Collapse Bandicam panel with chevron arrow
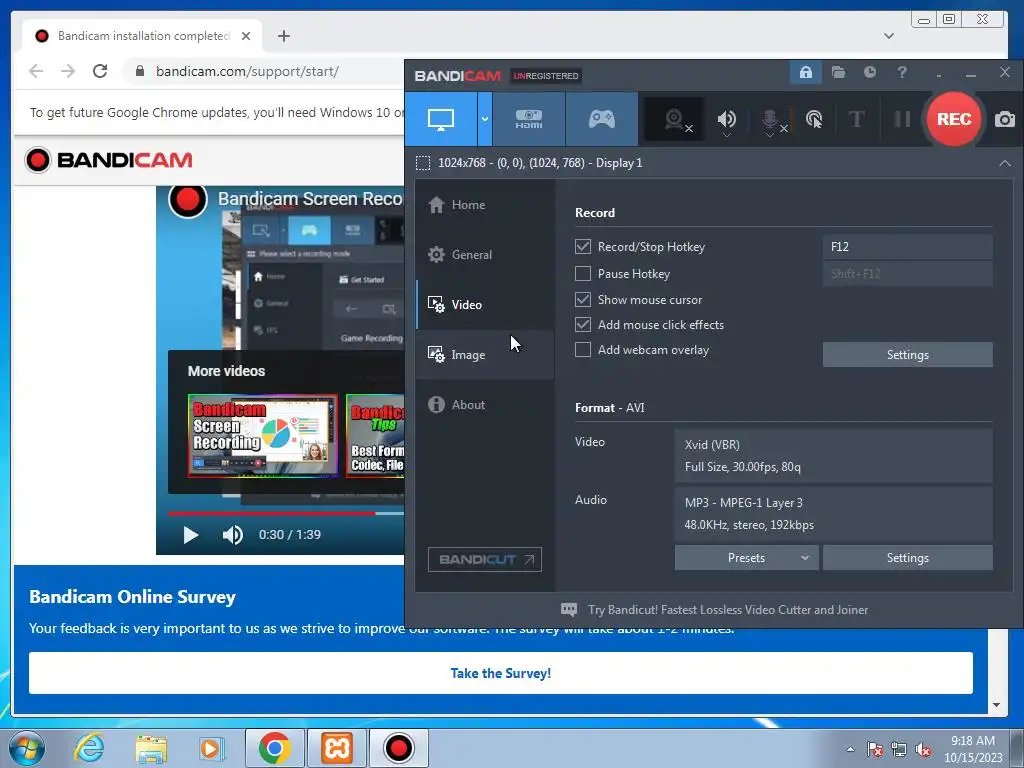The height and width of the screenshot is (768, 1024). pos(1004,163)
